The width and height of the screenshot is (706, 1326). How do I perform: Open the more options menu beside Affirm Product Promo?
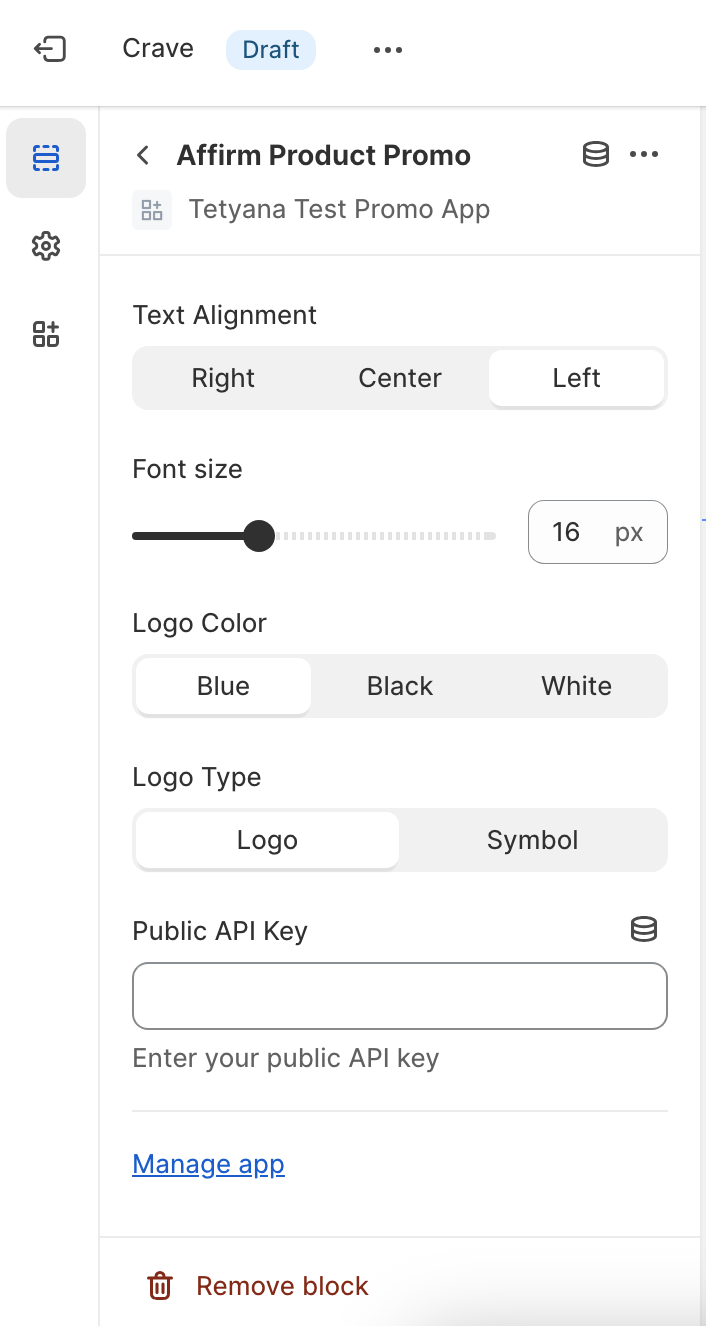[x=645, y=154]
